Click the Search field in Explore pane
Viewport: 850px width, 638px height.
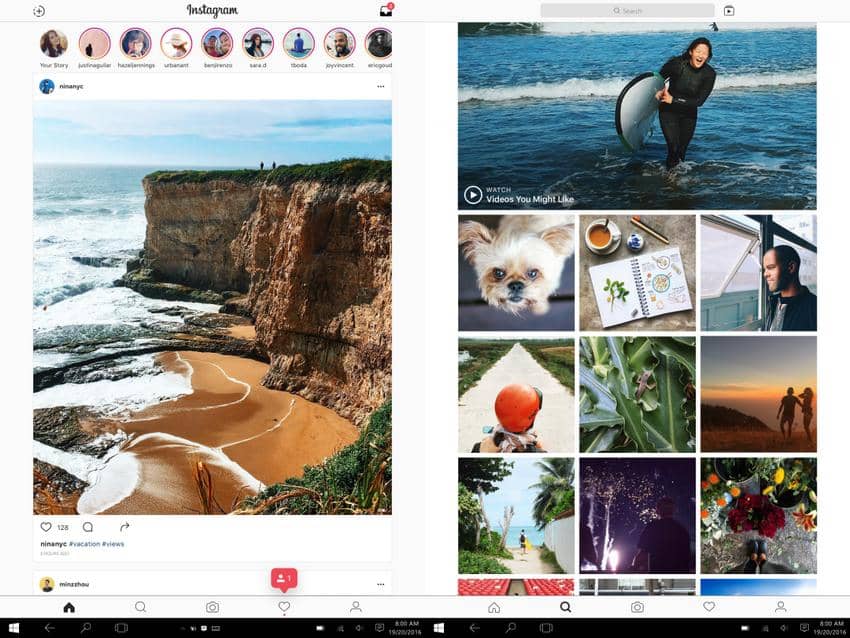tap(628, 11)
